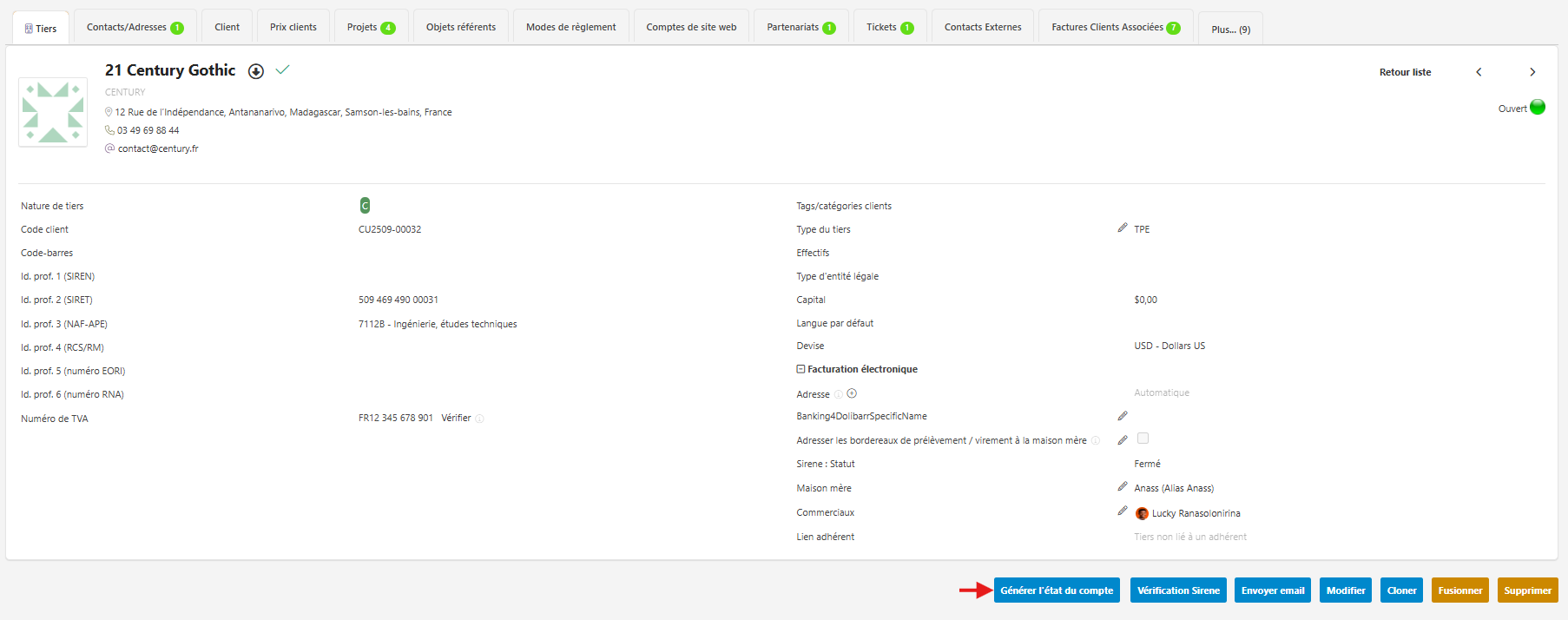
Task: Click Type du tiers value TPE
Action: tap(1142, 229)
